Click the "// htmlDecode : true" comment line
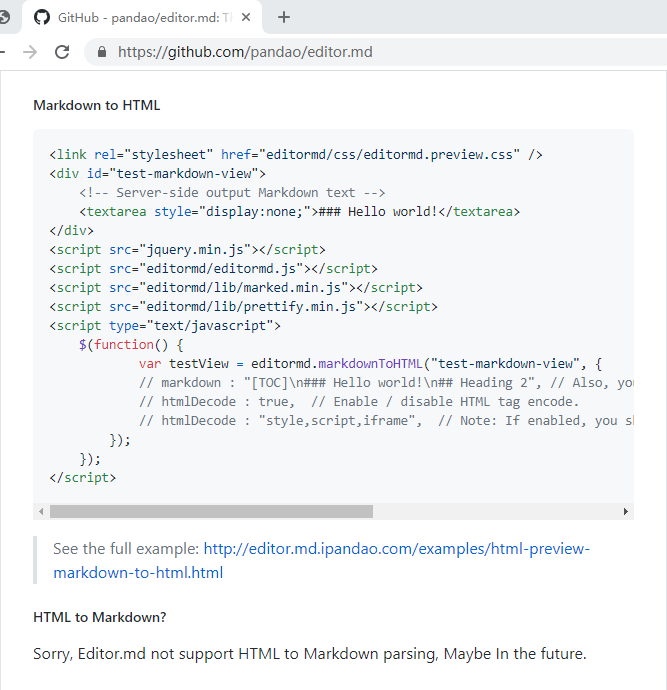The width and height of the screenshot is (667, 690). click(359, 401)
